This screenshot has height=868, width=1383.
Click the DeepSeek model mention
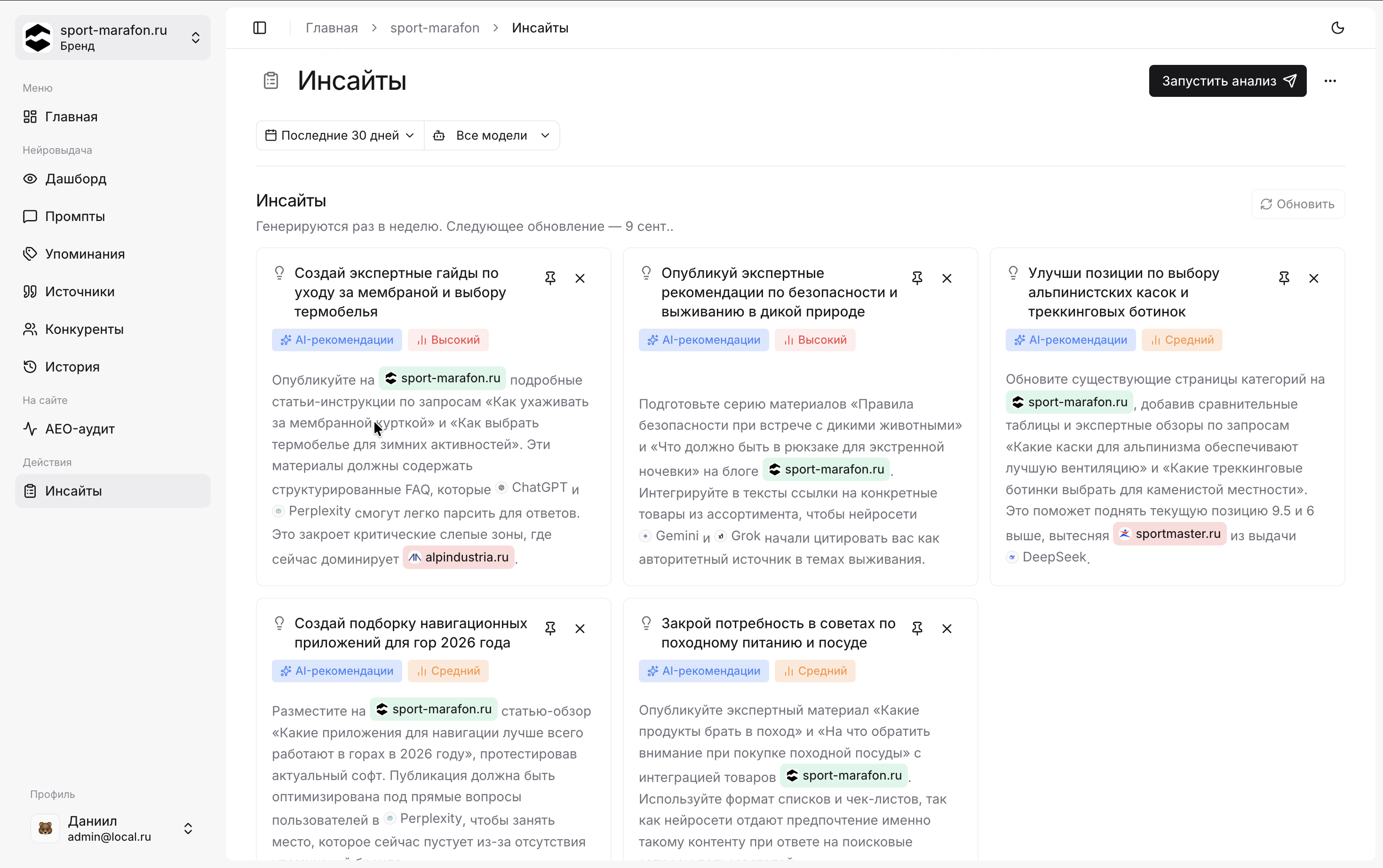click(x=1047, y=557)
